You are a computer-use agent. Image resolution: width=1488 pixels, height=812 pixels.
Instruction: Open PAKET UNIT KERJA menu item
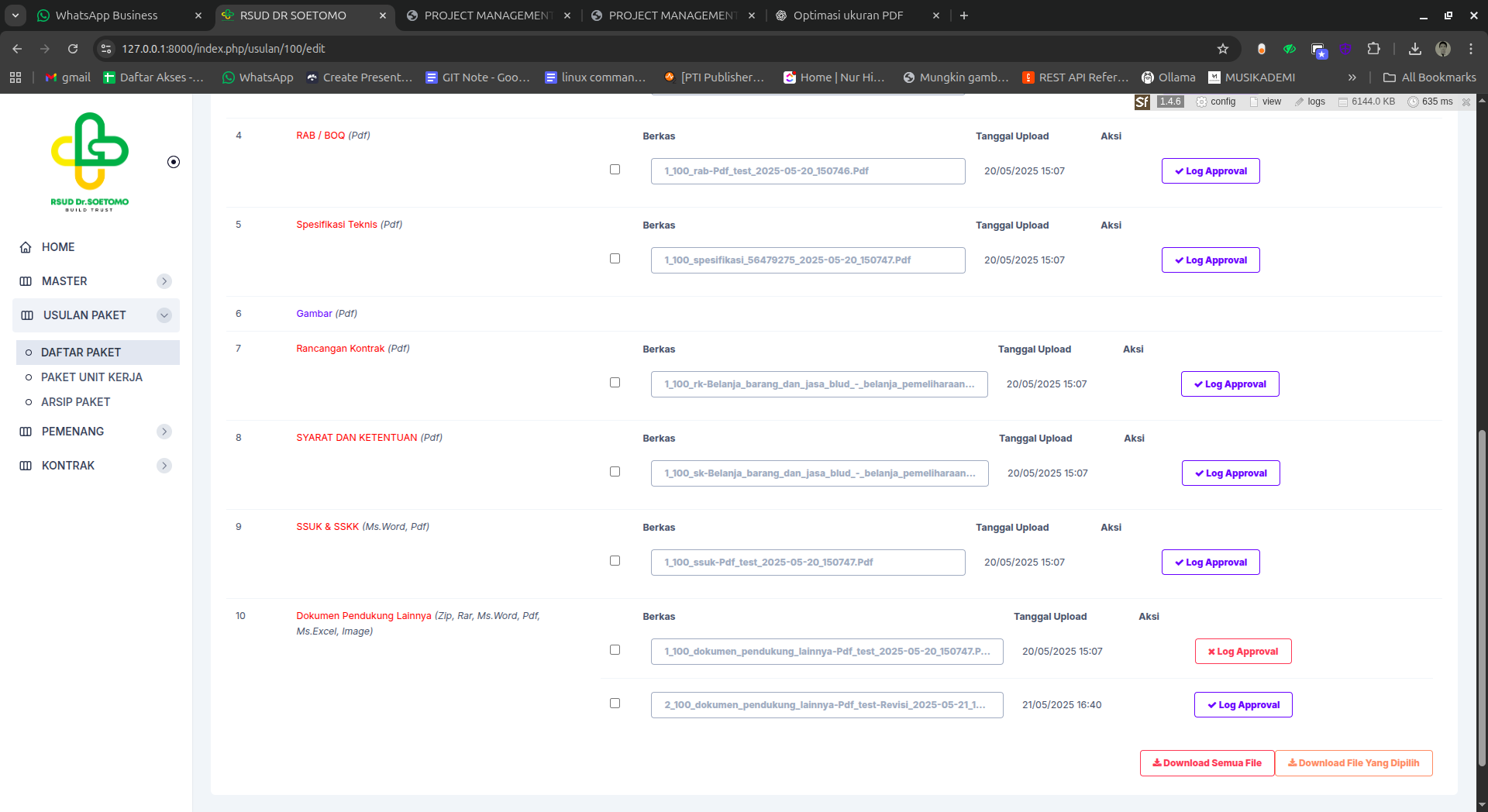pos(91,377)
